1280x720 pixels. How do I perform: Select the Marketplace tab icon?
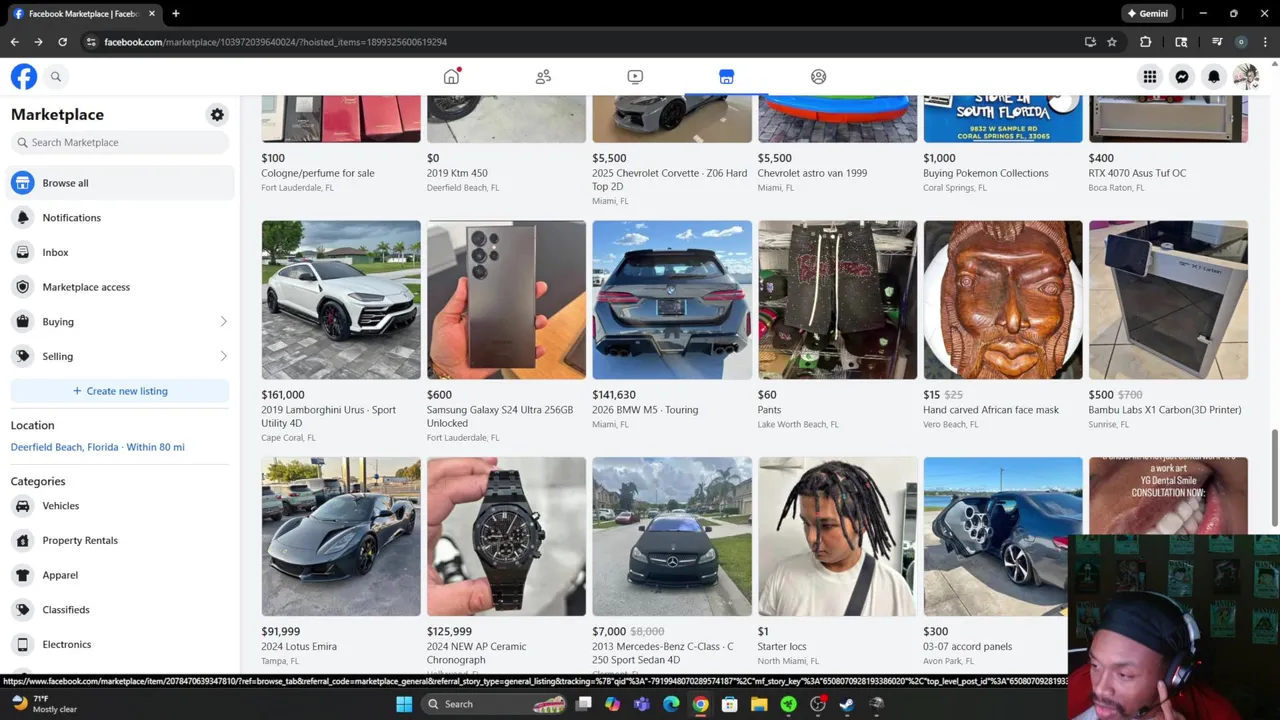[x=726, y=77]
